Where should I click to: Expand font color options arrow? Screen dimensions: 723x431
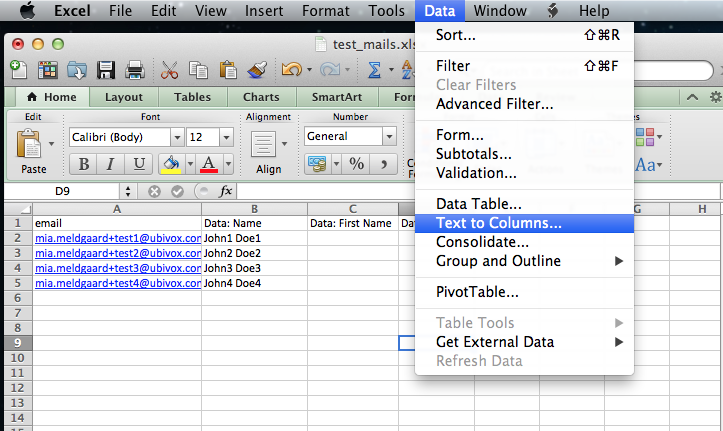[x=228, y=164]
